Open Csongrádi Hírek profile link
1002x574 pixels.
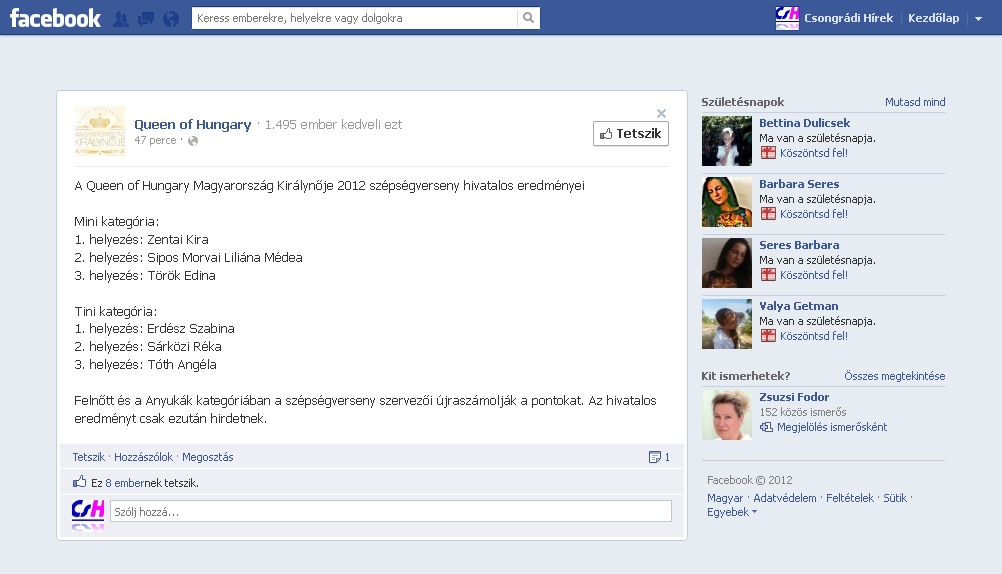tap(848, 18)
